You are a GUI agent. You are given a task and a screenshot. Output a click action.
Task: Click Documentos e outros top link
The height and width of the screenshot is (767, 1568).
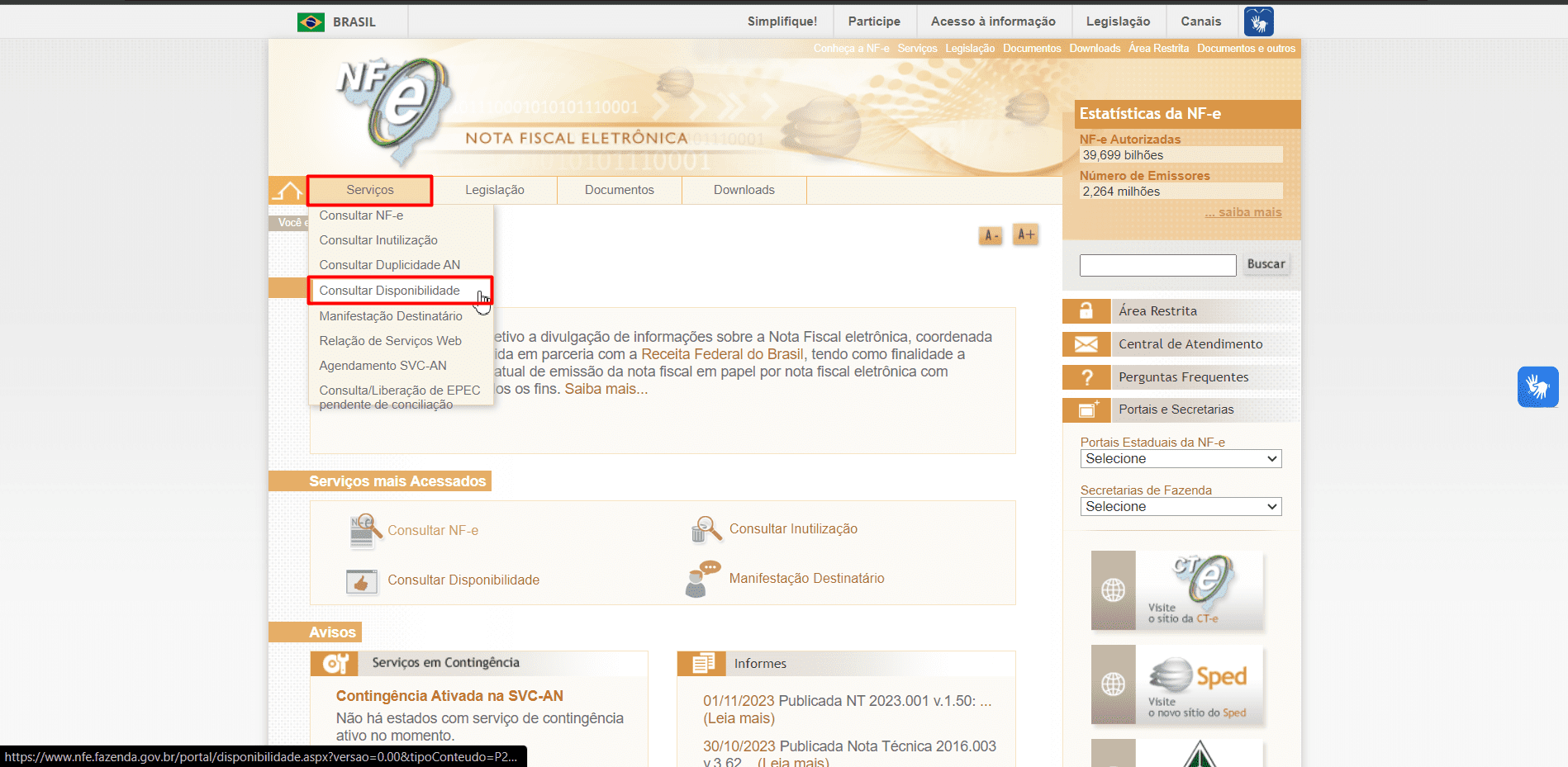point(1246,49)
